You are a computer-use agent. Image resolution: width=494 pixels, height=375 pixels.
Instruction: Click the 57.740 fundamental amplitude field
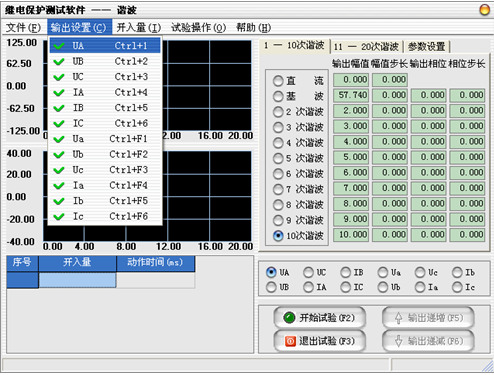351,95
